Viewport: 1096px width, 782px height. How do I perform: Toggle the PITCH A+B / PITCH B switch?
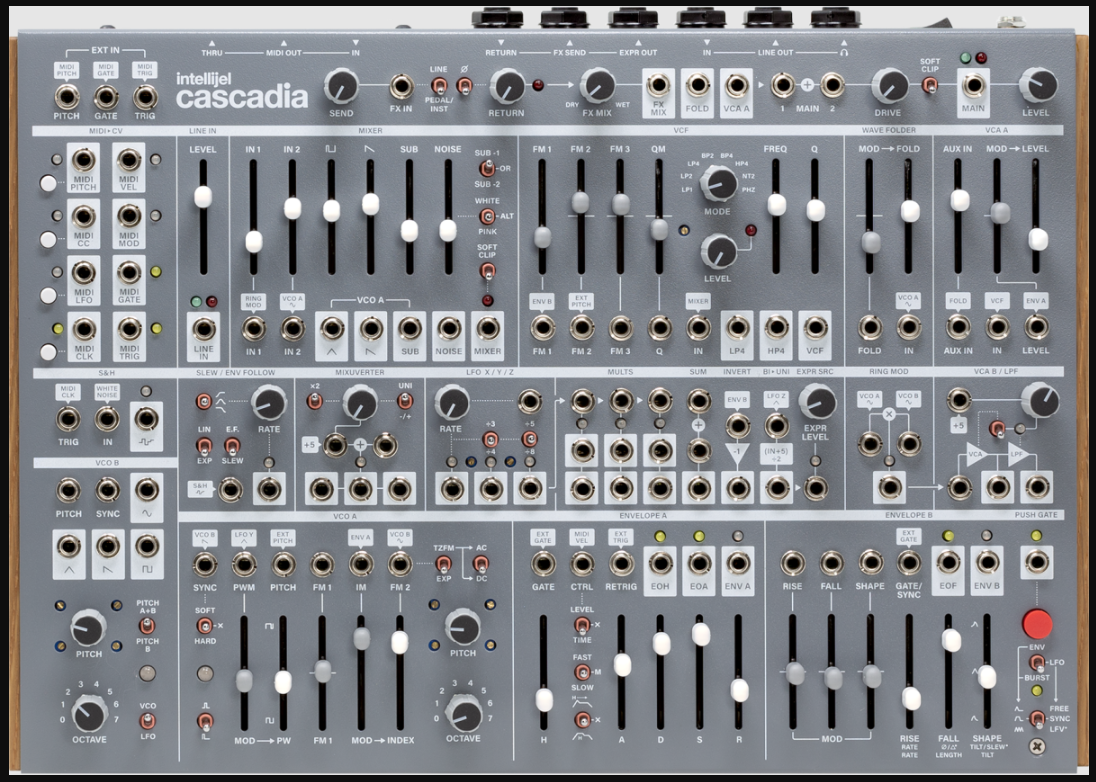click(x=147, y=625)
